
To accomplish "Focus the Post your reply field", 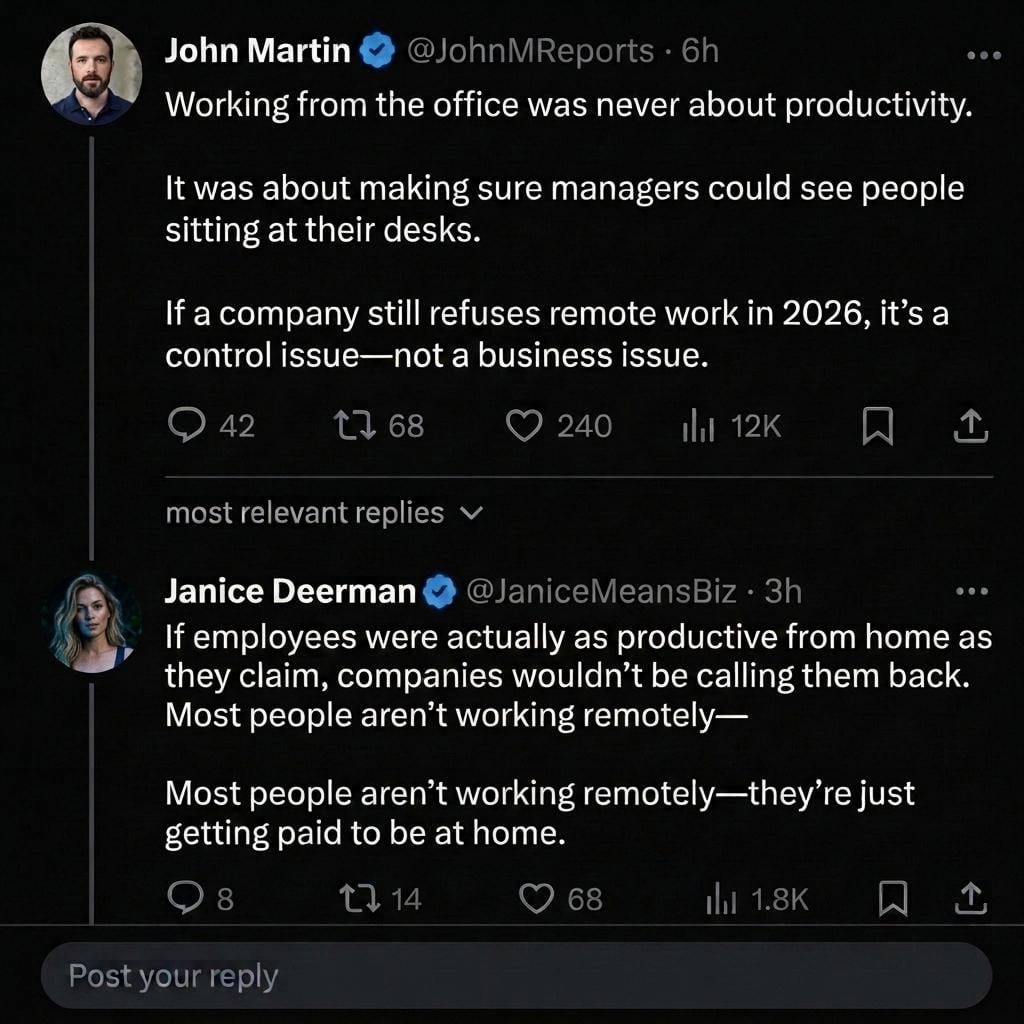I will point(517,976).
